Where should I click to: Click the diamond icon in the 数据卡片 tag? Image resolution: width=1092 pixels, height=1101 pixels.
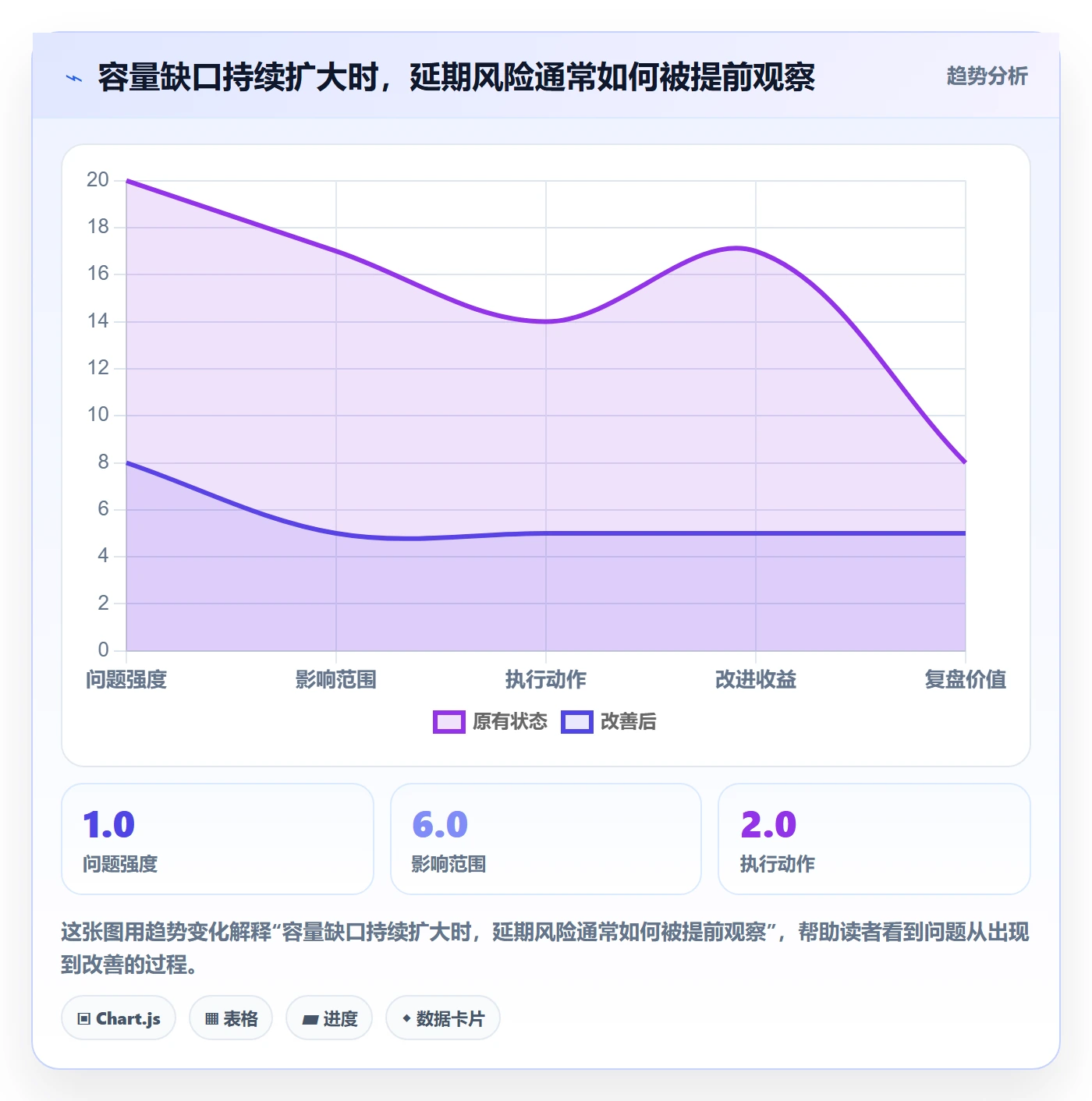(406, 1018)
